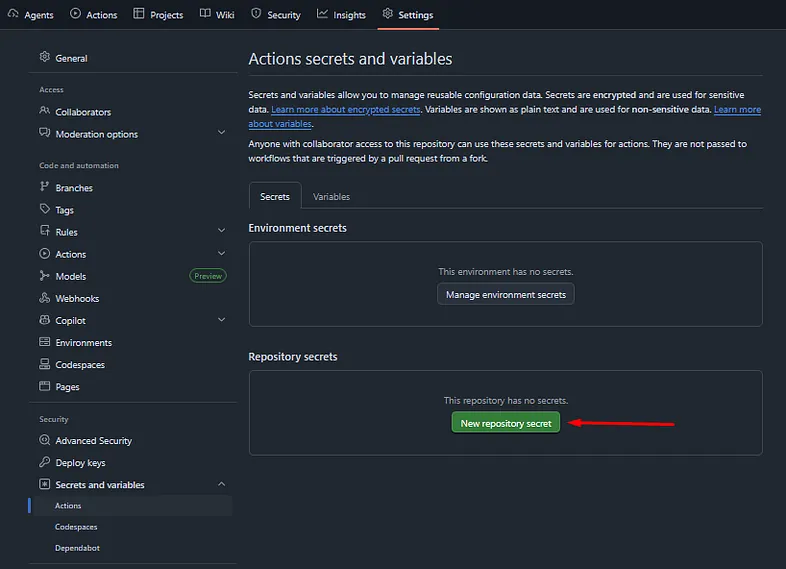Open the Advanced Security label
The image size is (786, 569).
[x=94, y=441]
